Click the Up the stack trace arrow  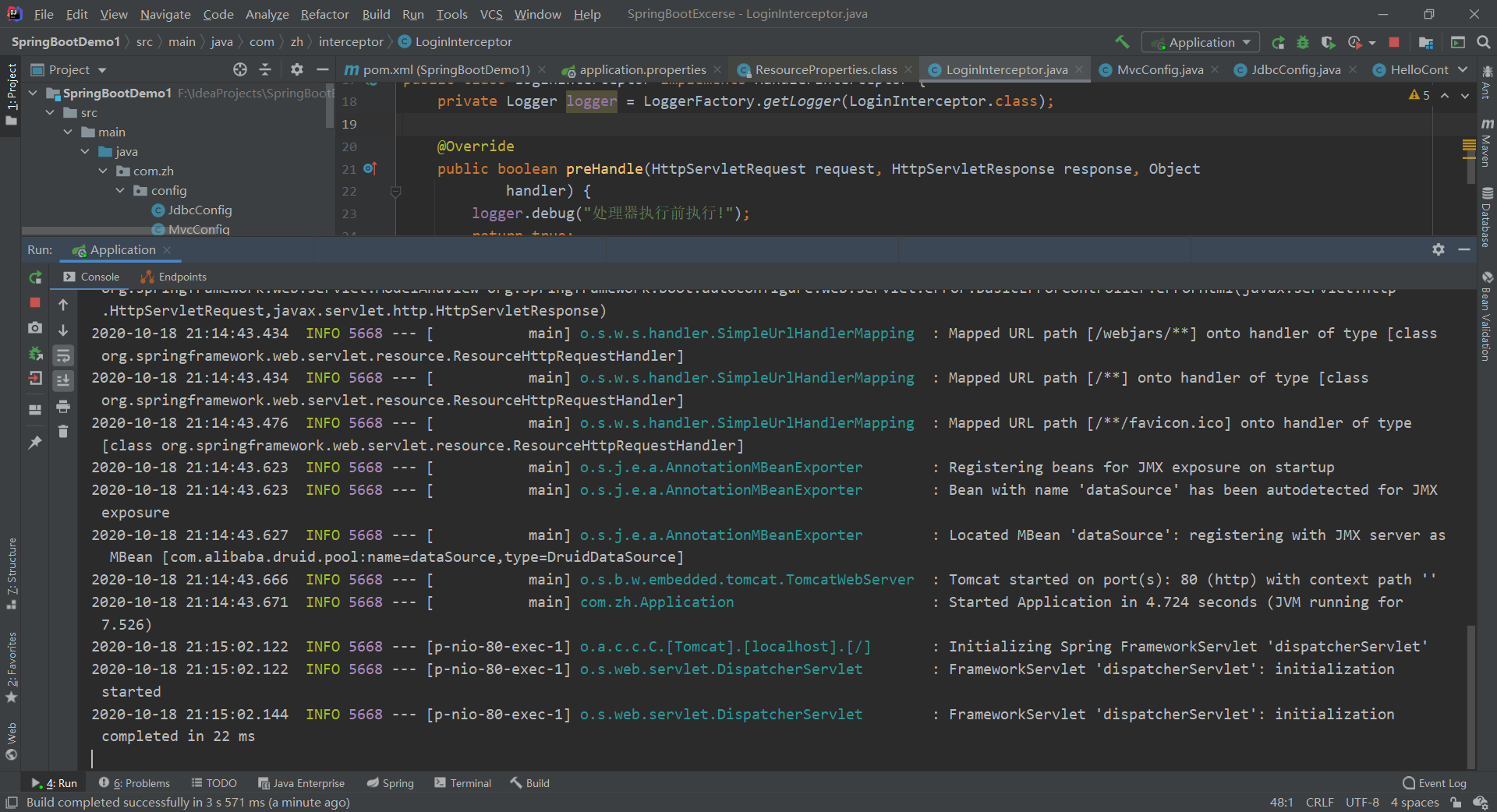[x=63, y=305]
